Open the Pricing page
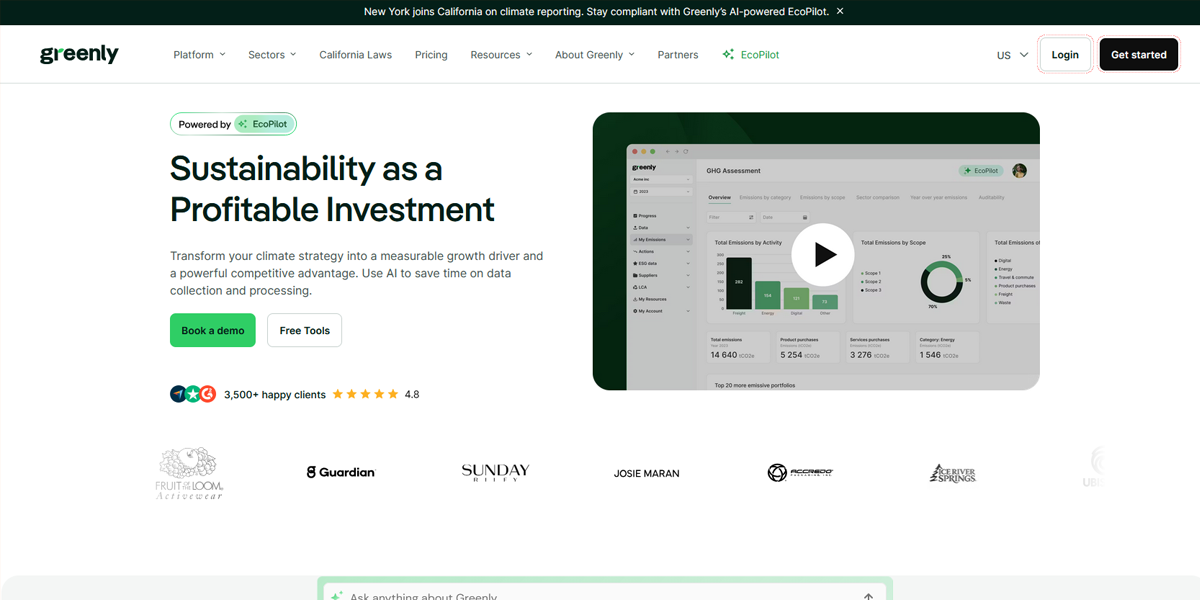 (x=431, y=55)
